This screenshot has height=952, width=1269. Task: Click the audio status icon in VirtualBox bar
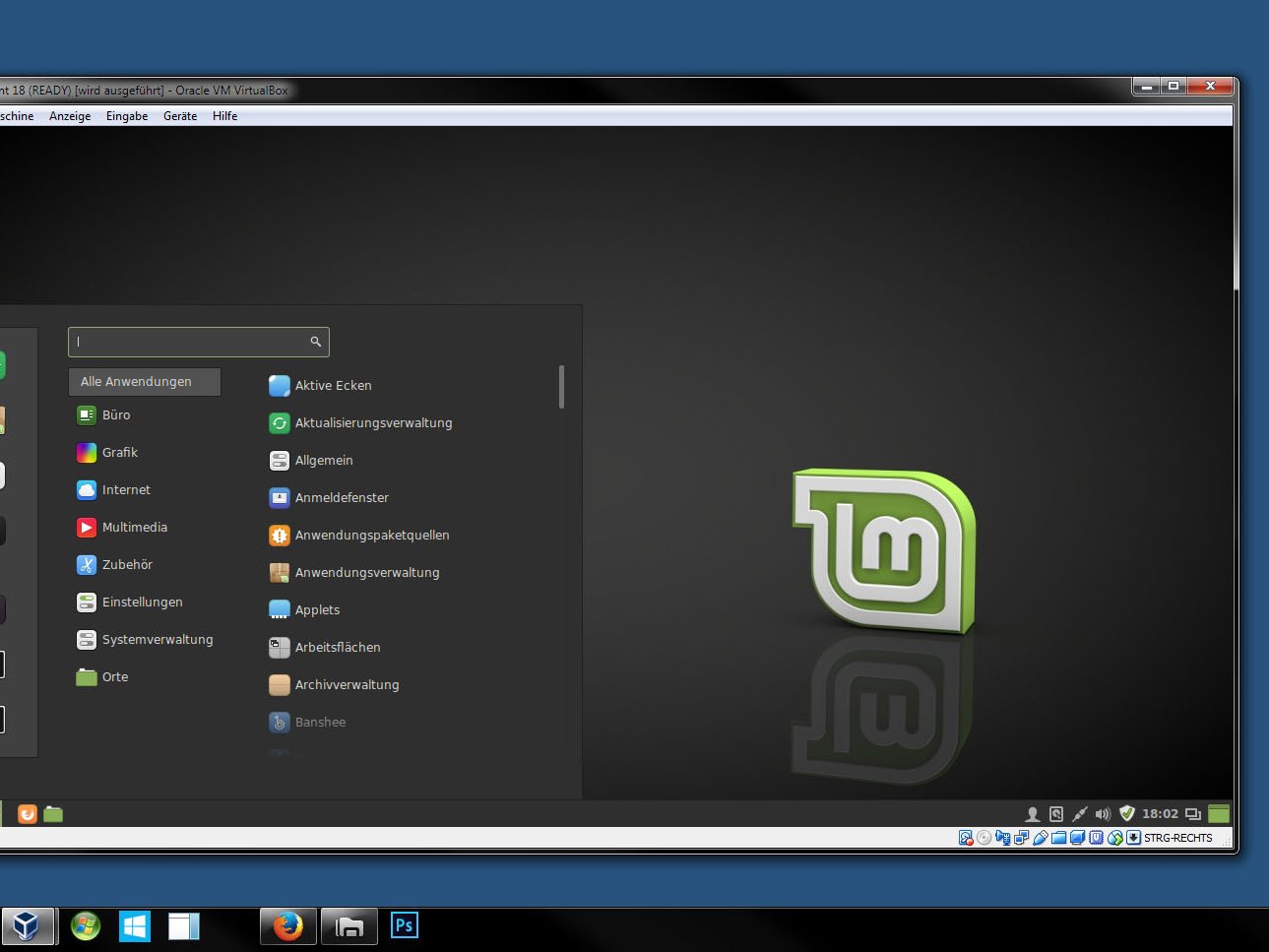[x=1002, y=838]
